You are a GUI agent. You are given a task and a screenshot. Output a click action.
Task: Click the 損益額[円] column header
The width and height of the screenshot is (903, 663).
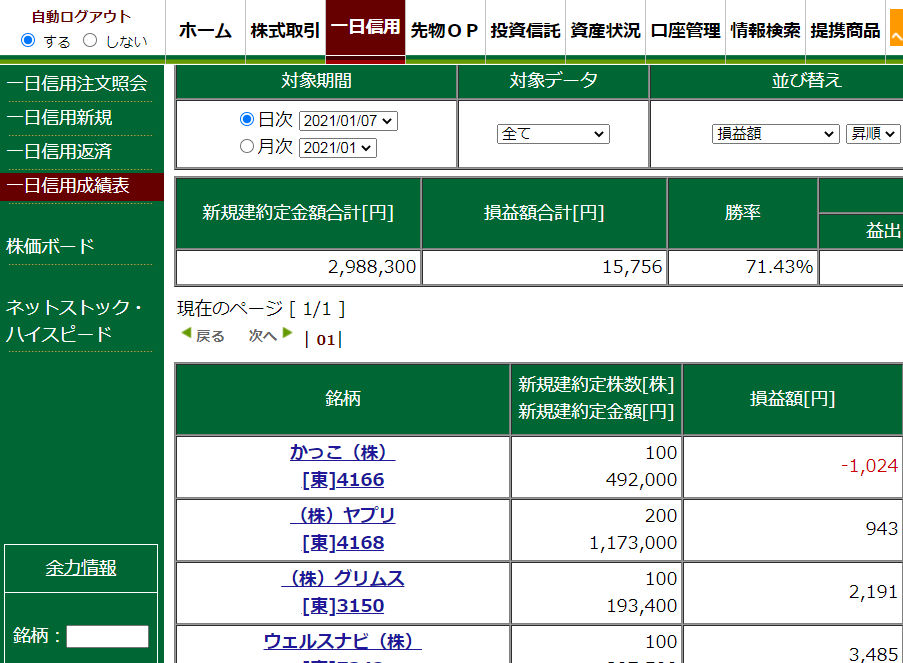point(792,399)
